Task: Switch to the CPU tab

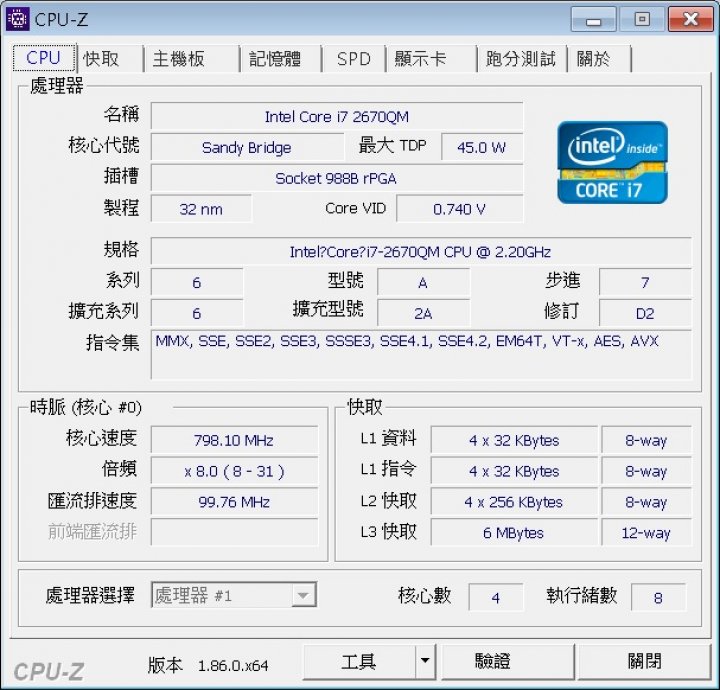Action: coord(44,58)
